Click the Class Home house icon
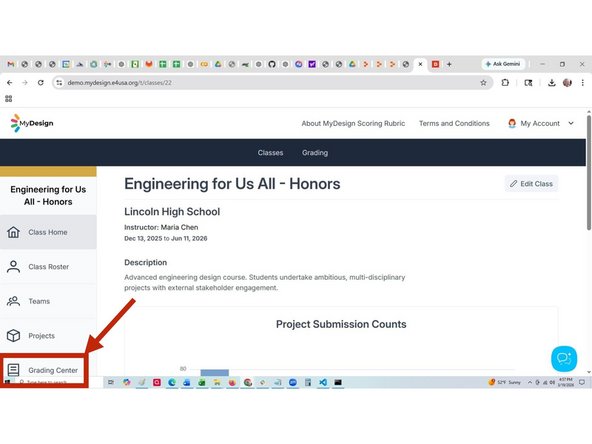The width and height of the screenshot is (592, 444). 14,232
